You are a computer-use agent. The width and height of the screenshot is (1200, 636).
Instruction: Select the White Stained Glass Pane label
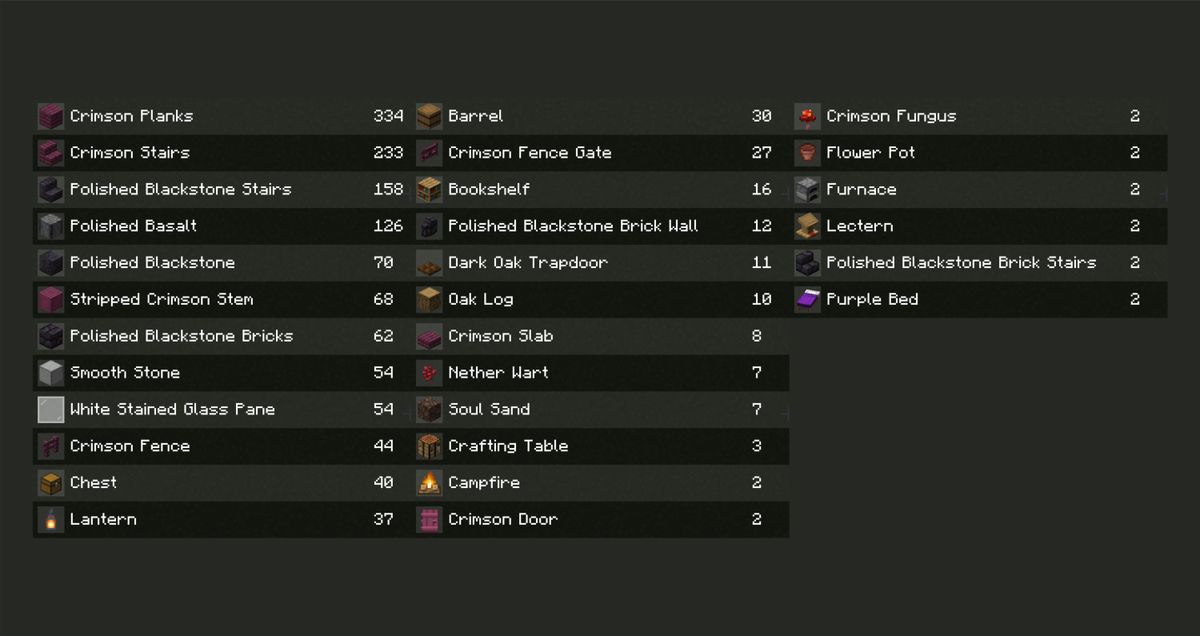172,409
